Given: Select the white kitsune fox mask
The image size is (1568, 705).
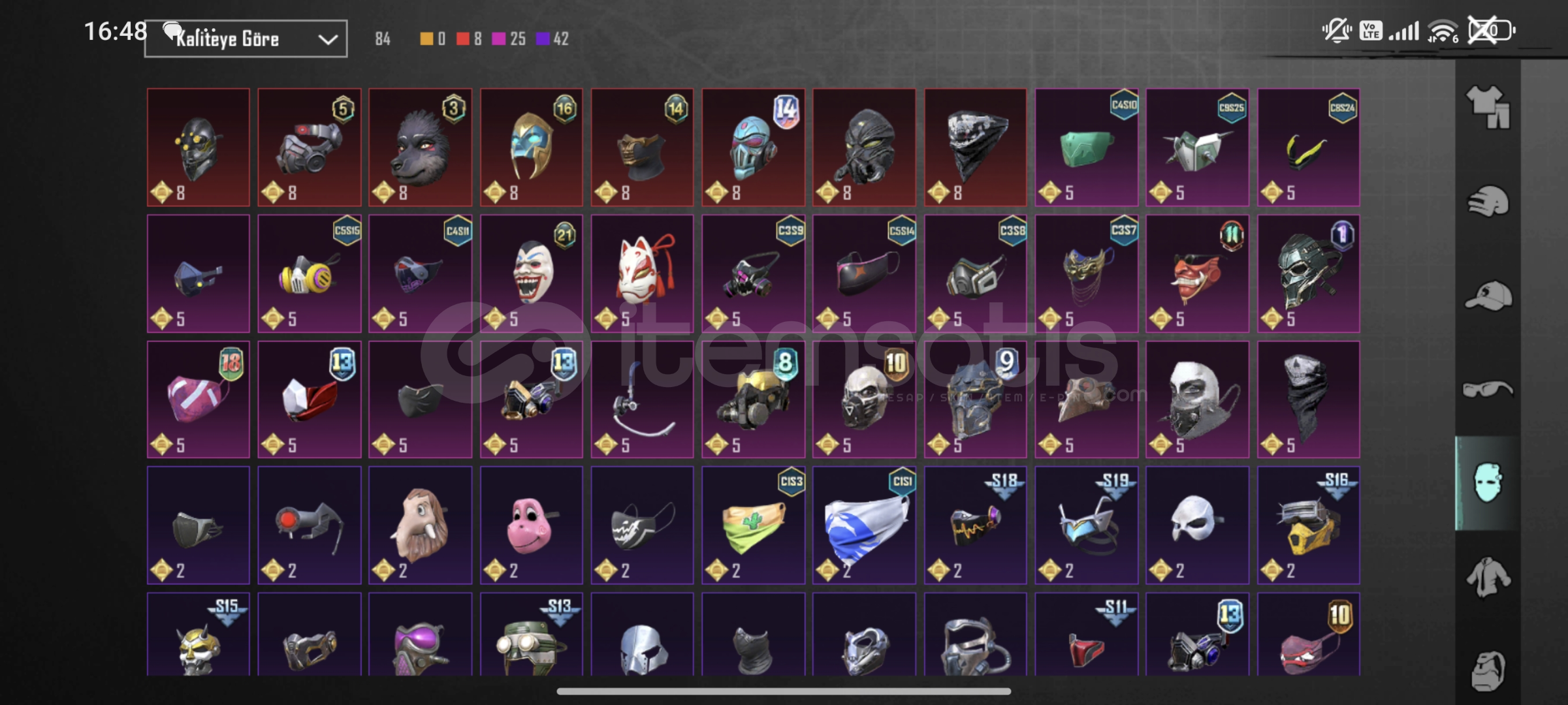Looking at the screenshot, I should [x=643, y=274].
